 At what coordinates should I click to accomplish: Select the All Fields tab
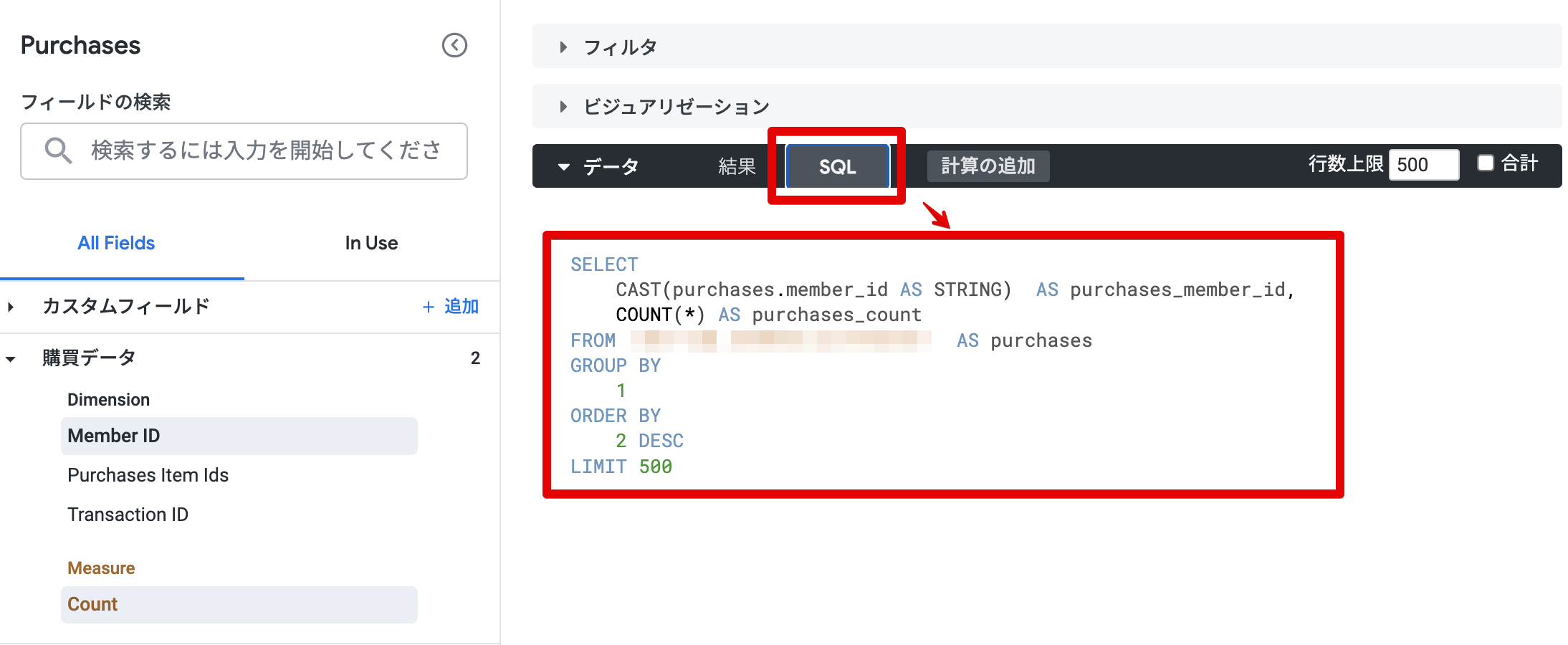tap(116, 243)
